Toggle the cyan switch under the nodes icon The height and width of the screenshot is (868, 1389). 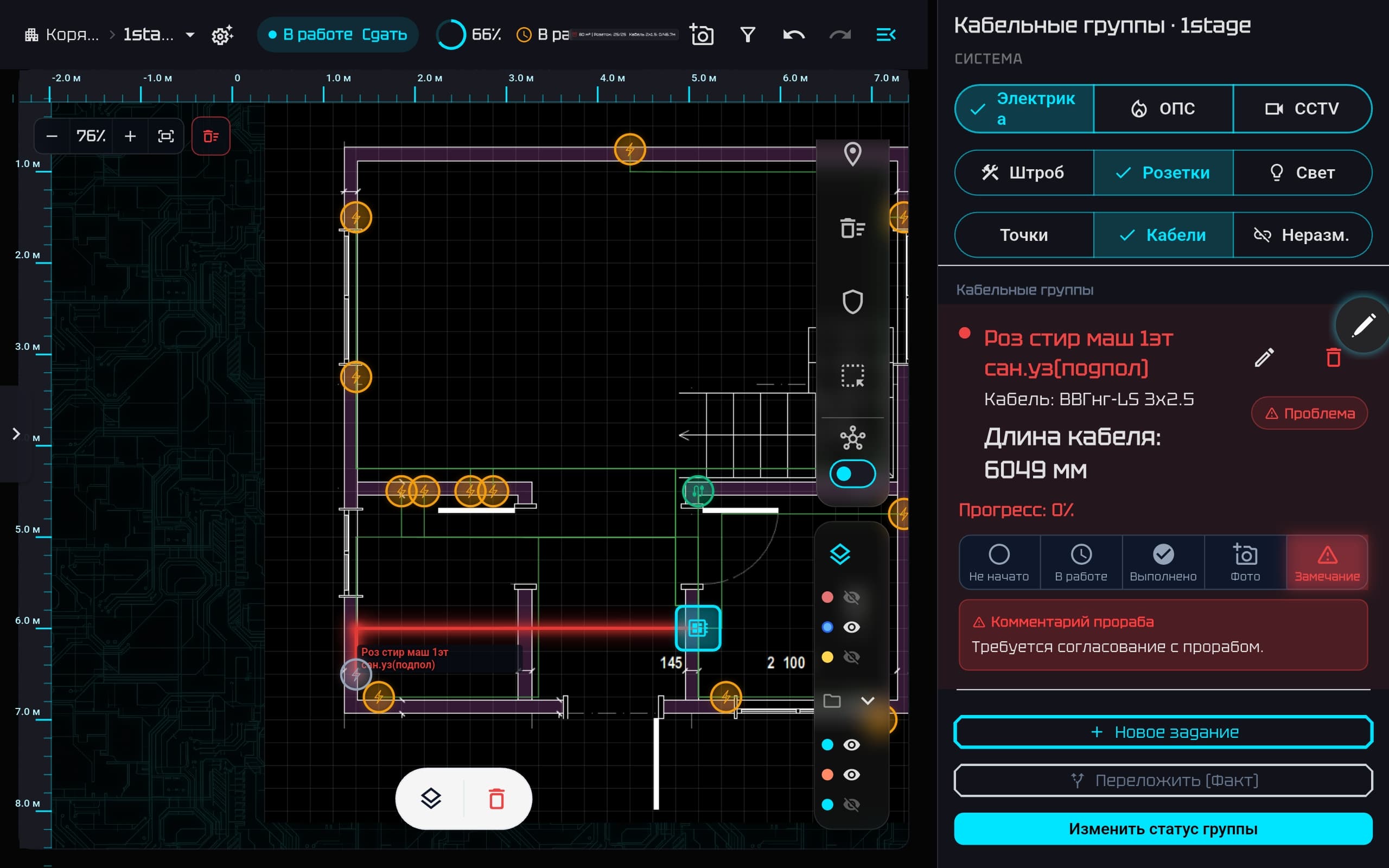[852, 474]
